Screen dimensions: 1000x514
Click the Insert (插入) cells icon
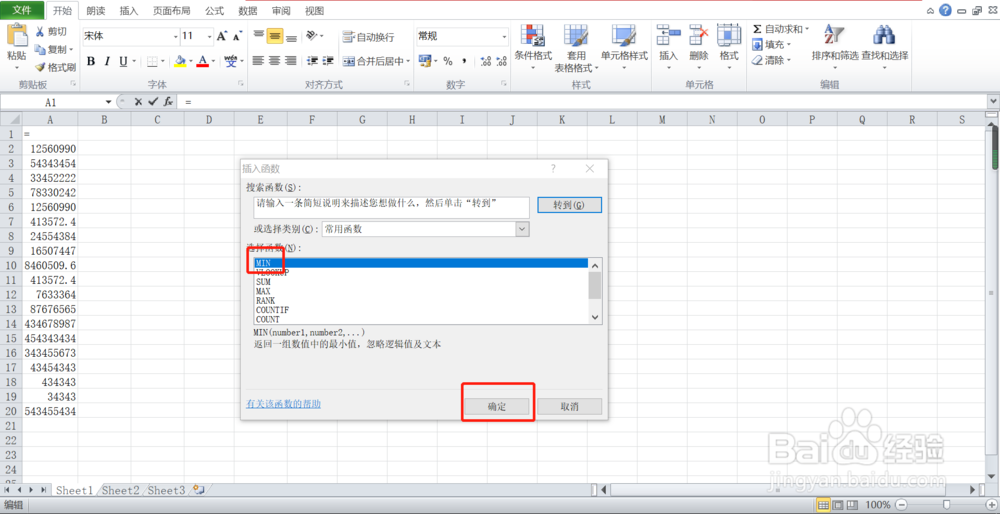[668, 36]
